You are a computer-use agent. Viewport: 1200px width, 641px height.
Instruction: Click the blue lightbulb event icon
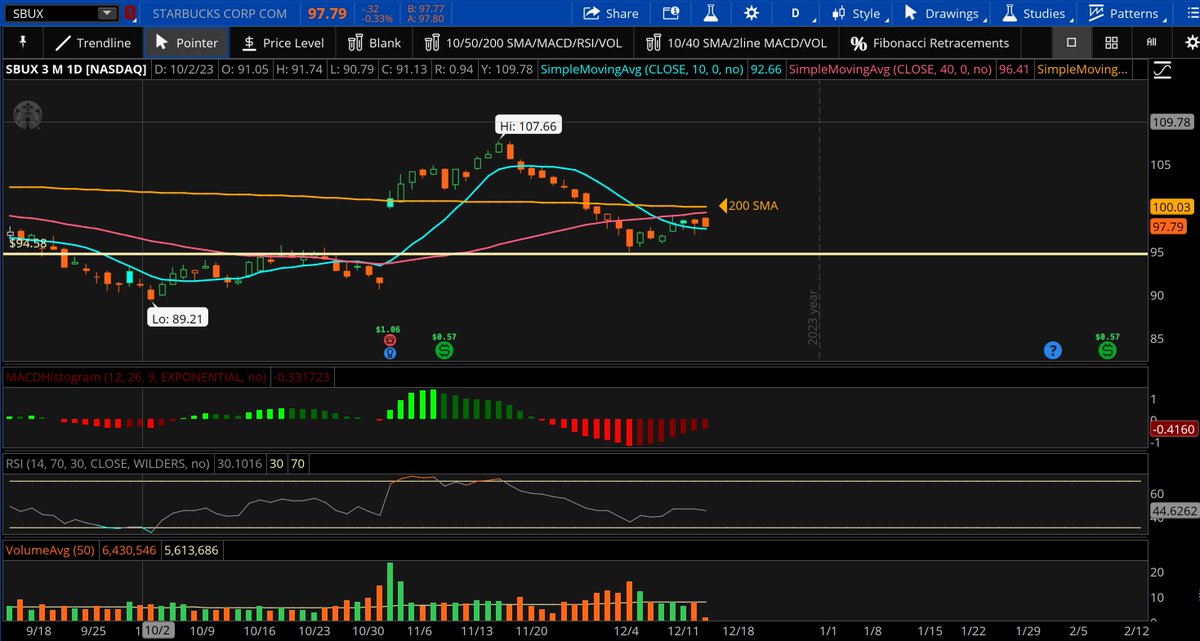pos(389,353)
